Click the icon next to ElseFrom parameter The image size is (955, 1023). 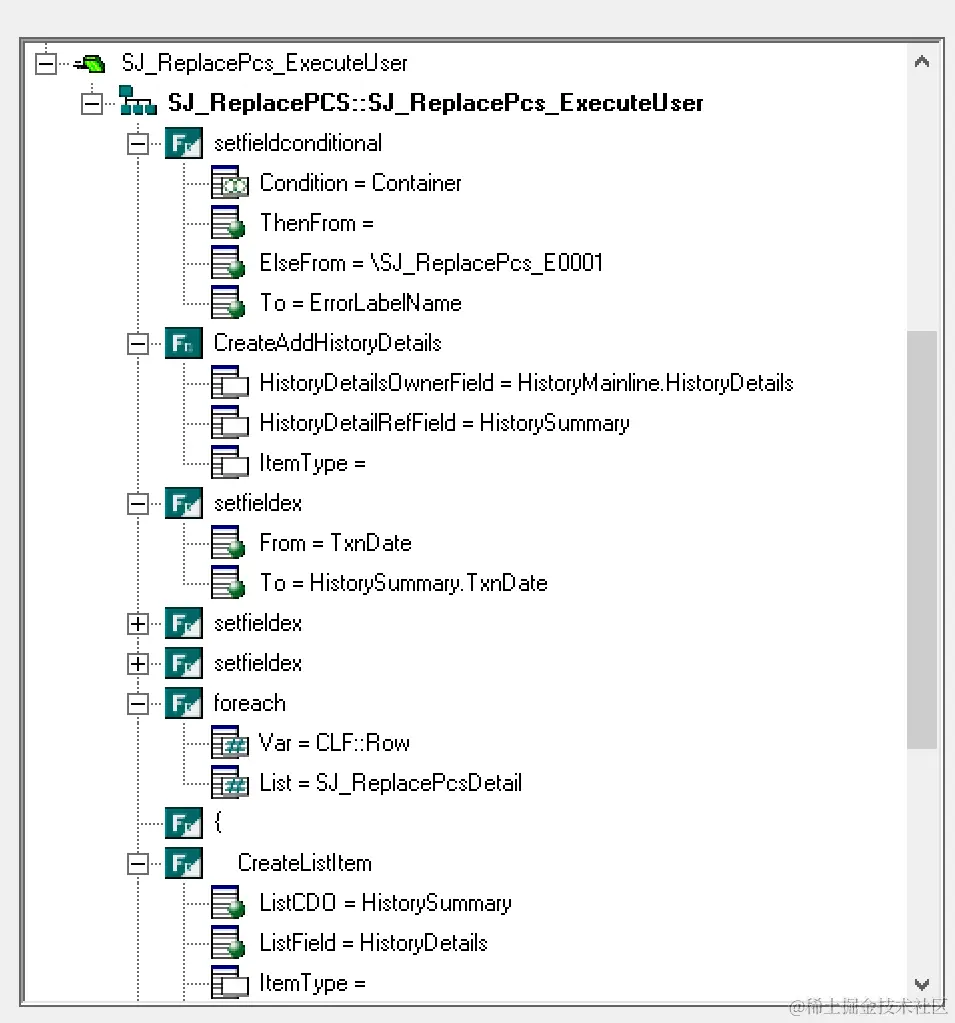228,262
